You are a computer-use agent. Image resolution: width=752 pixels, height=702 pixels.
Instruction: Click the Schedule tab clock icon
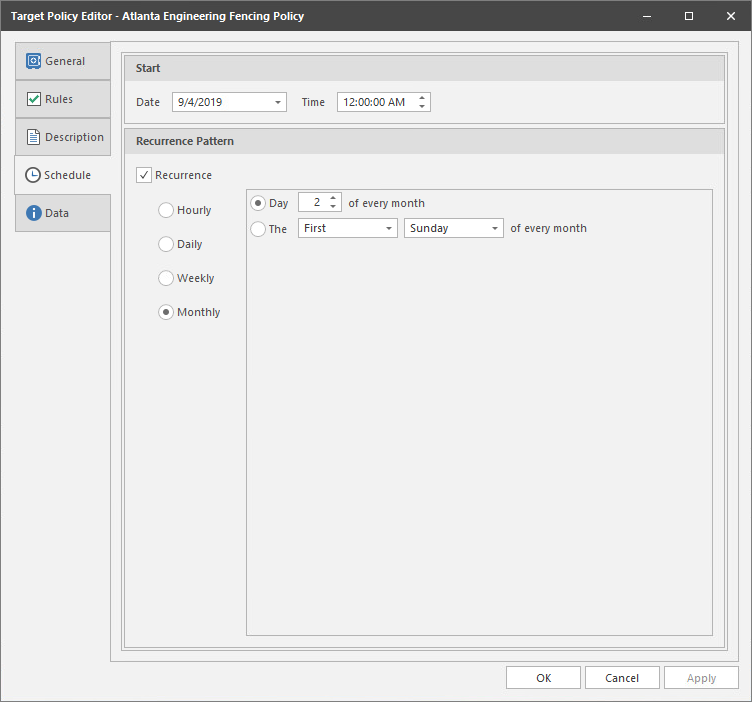click(33, 175)
